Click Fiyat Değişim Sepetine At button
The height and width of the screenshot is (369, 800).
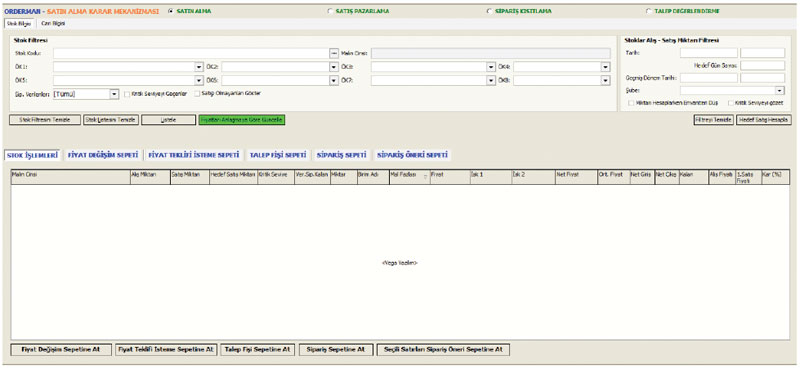(61, 350)
